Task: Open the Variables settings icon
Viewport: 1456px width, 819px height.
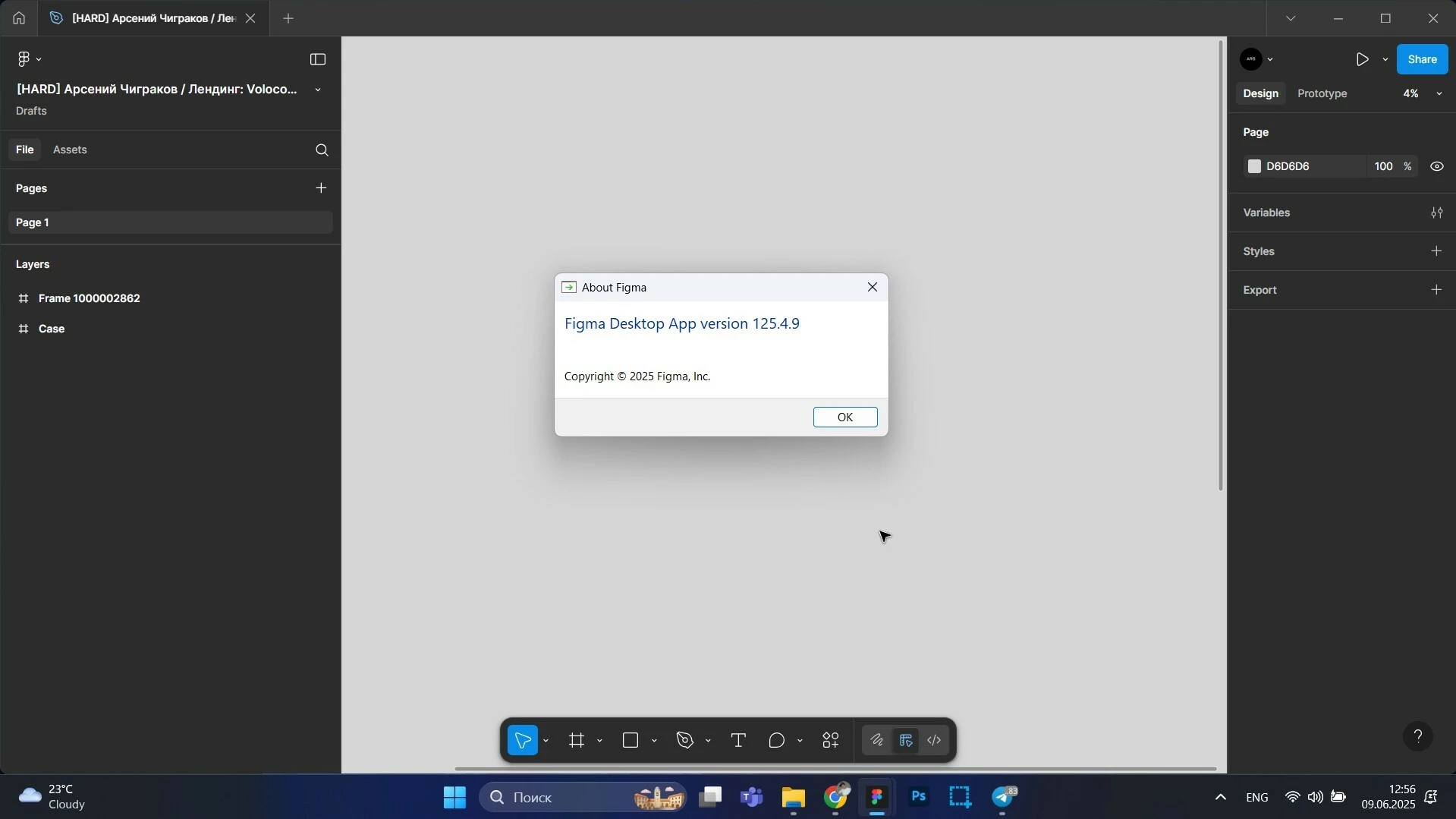Action: (x=1436, y=213)
